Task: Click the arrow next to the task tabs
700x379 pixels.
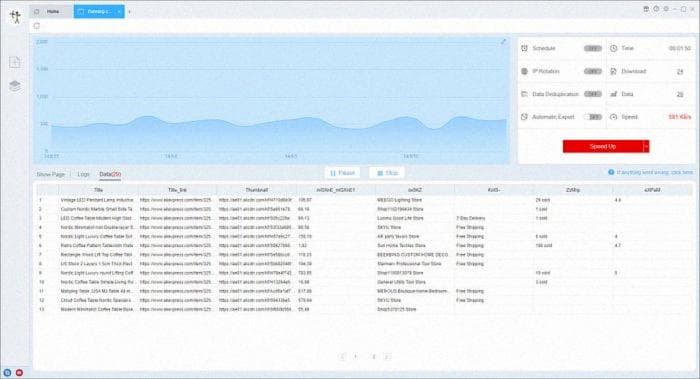Action: click(x=129, y=12)
